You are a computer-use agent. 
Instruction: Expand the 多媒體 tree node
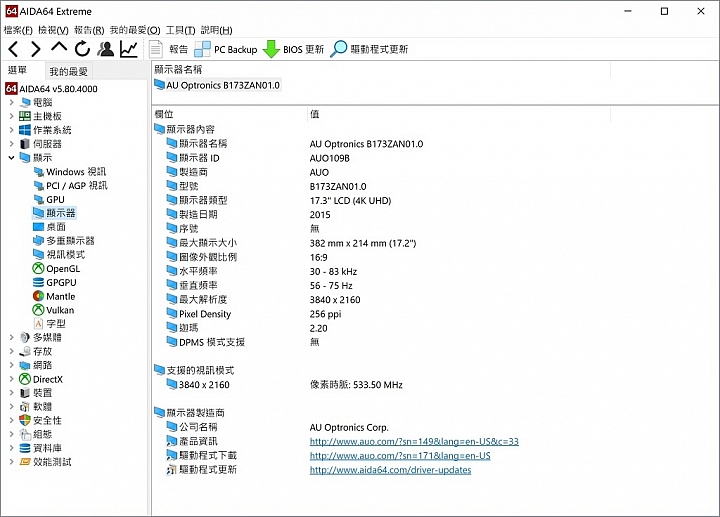pyautogui.click(x=11, y=337)
